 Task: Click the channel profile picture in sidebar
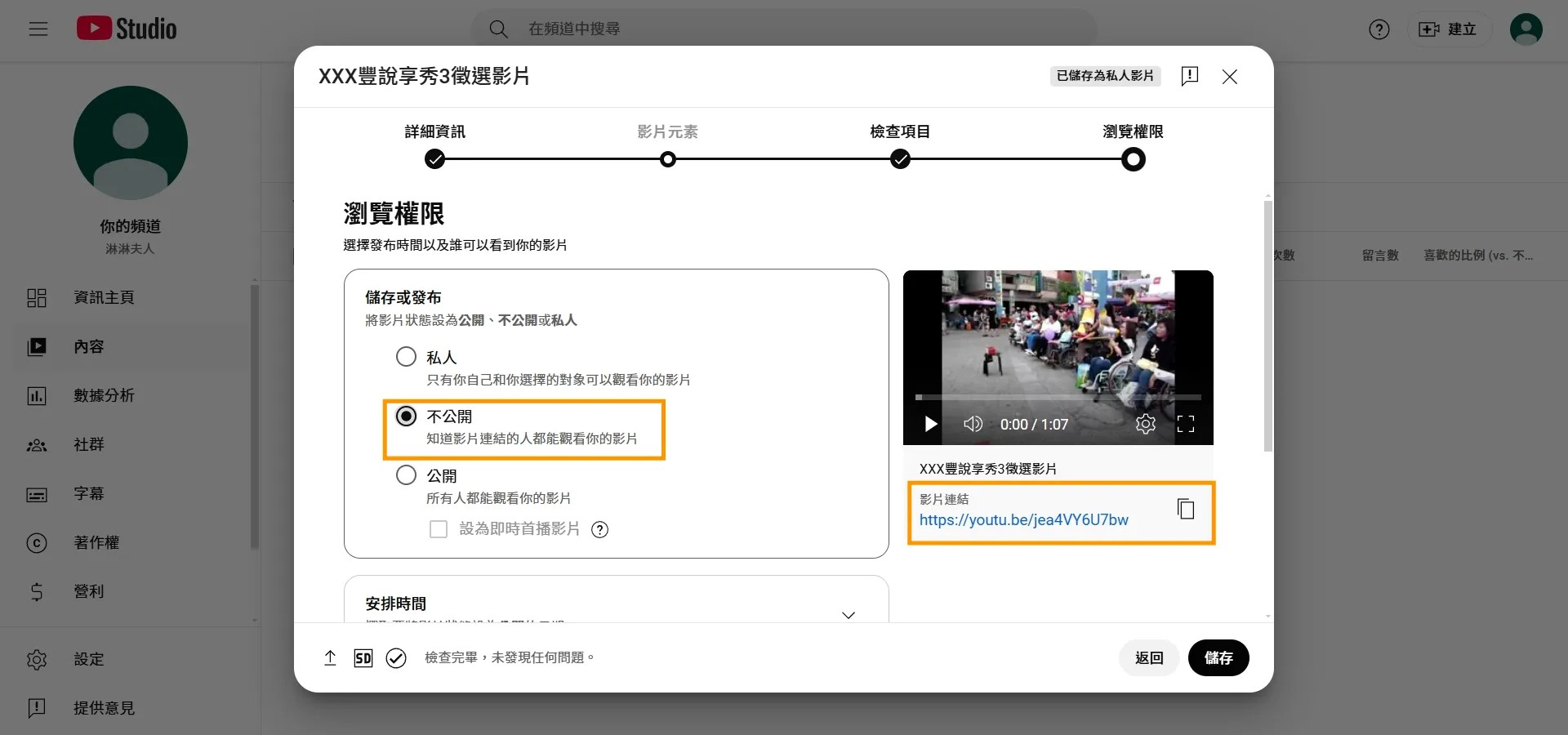coord(131,143)
